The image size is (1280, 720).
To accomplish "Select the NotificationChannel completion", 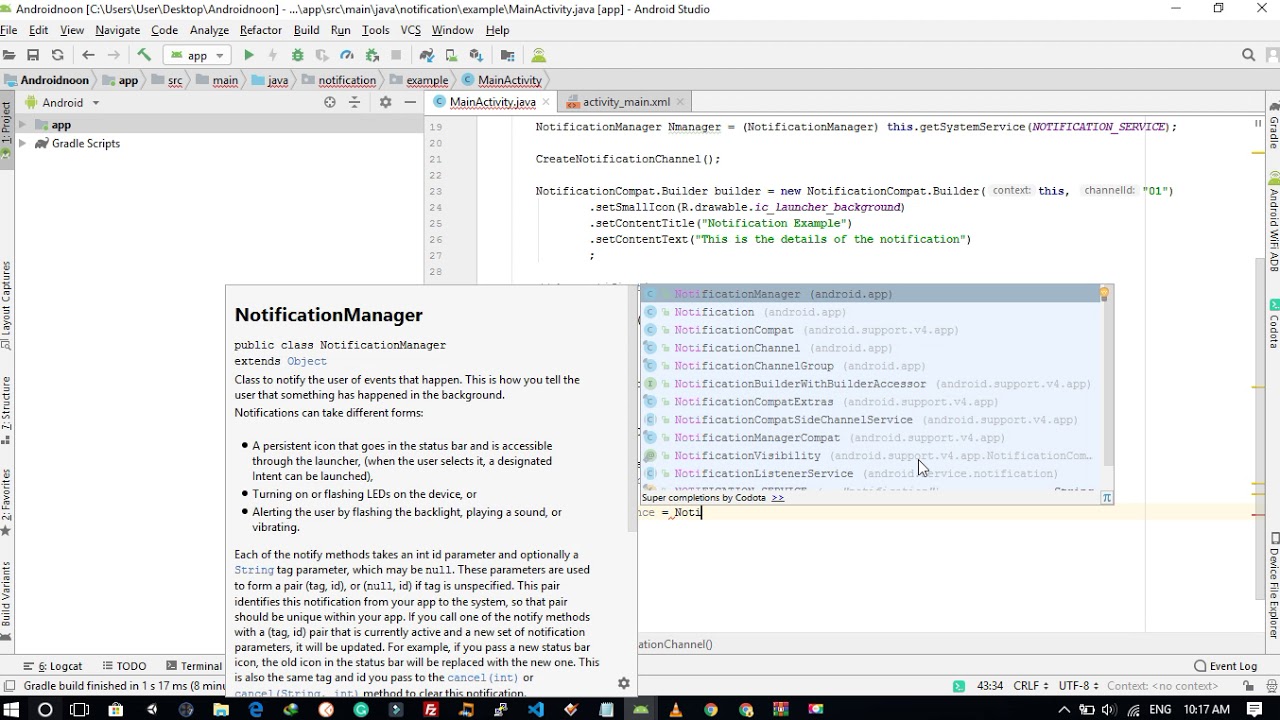I will pyautogui.click(x=870, y=348).
